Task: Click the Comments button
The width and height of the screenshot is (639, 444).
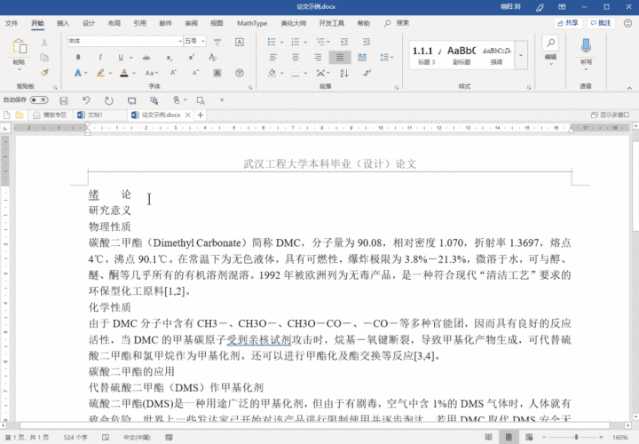Action: [601, 23]
